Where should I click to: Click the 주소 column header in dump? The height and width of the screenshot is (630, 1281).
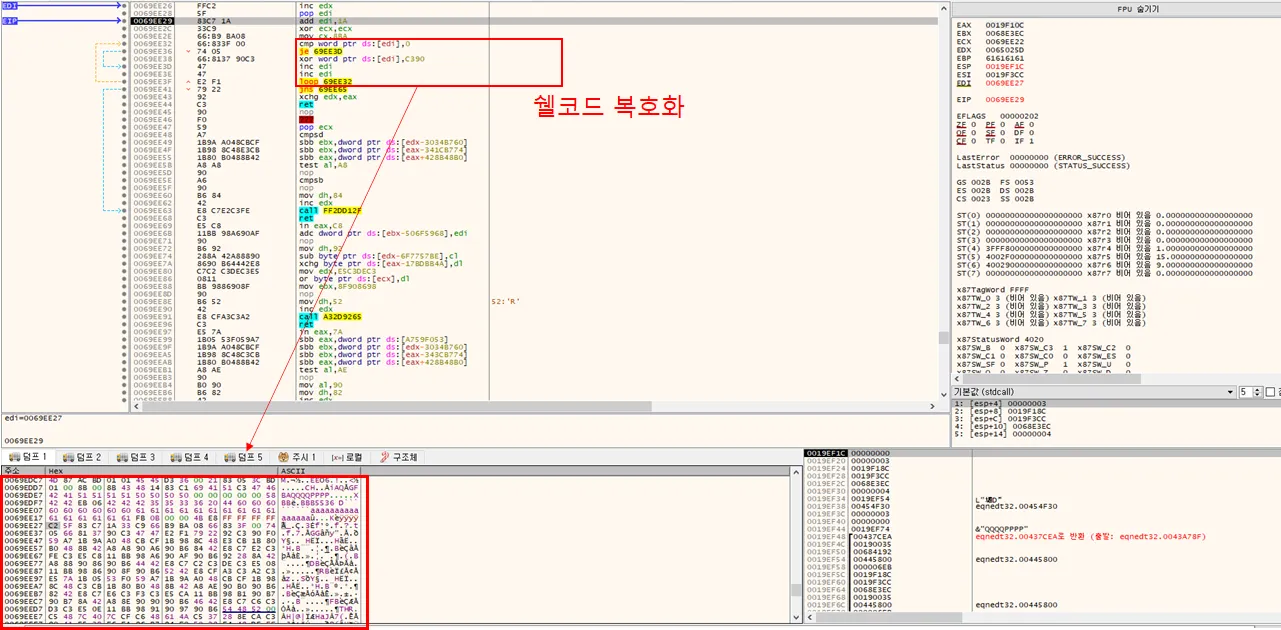click(x=22, y=470)
